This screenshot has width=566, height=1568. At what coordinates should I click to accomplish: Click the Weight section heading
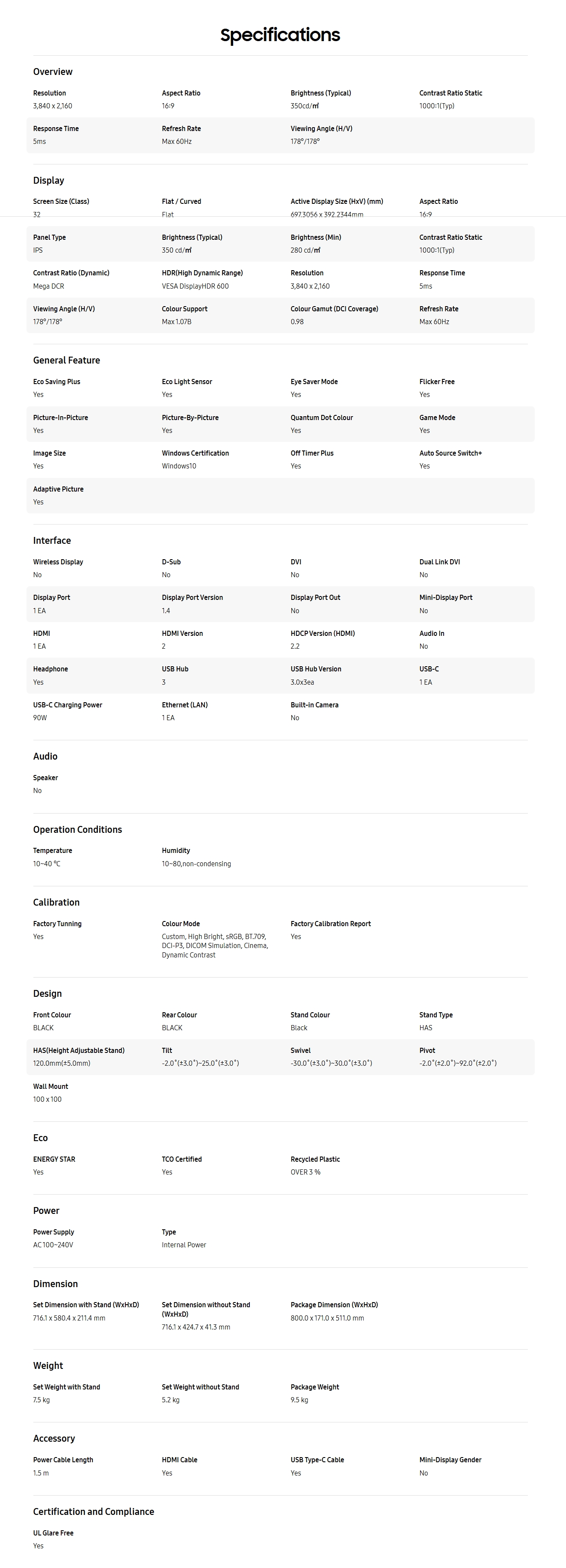point(48,1365)
